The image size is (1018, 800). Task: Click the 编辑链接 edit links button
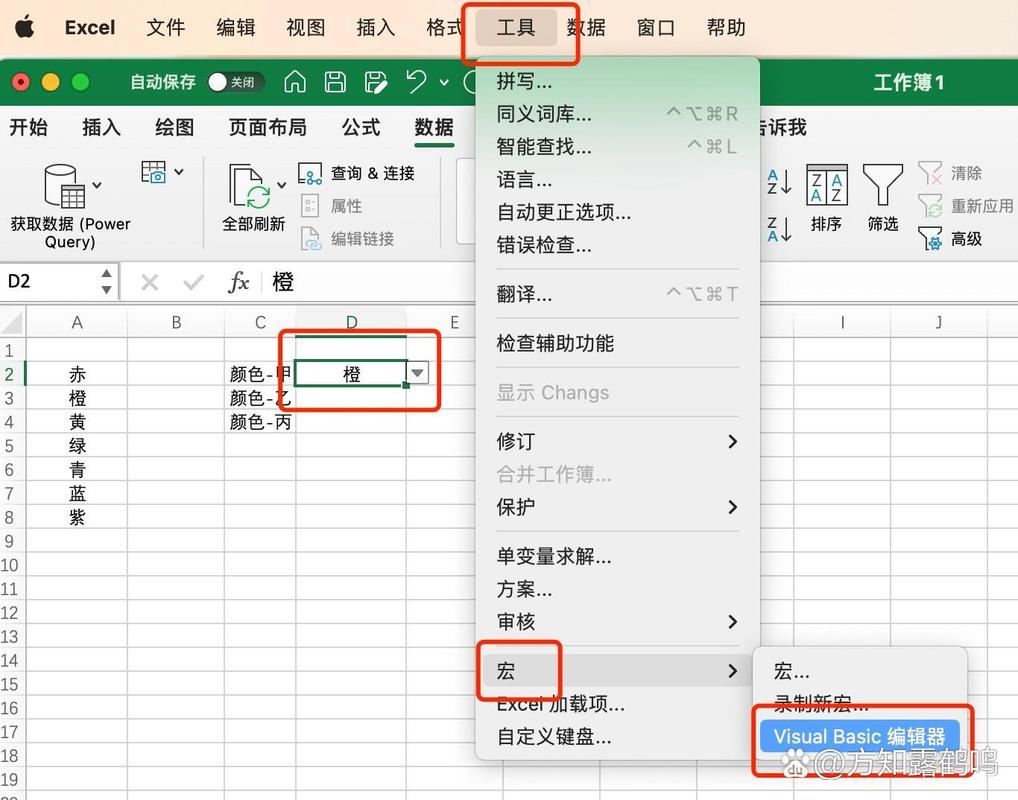coord(347,239)
